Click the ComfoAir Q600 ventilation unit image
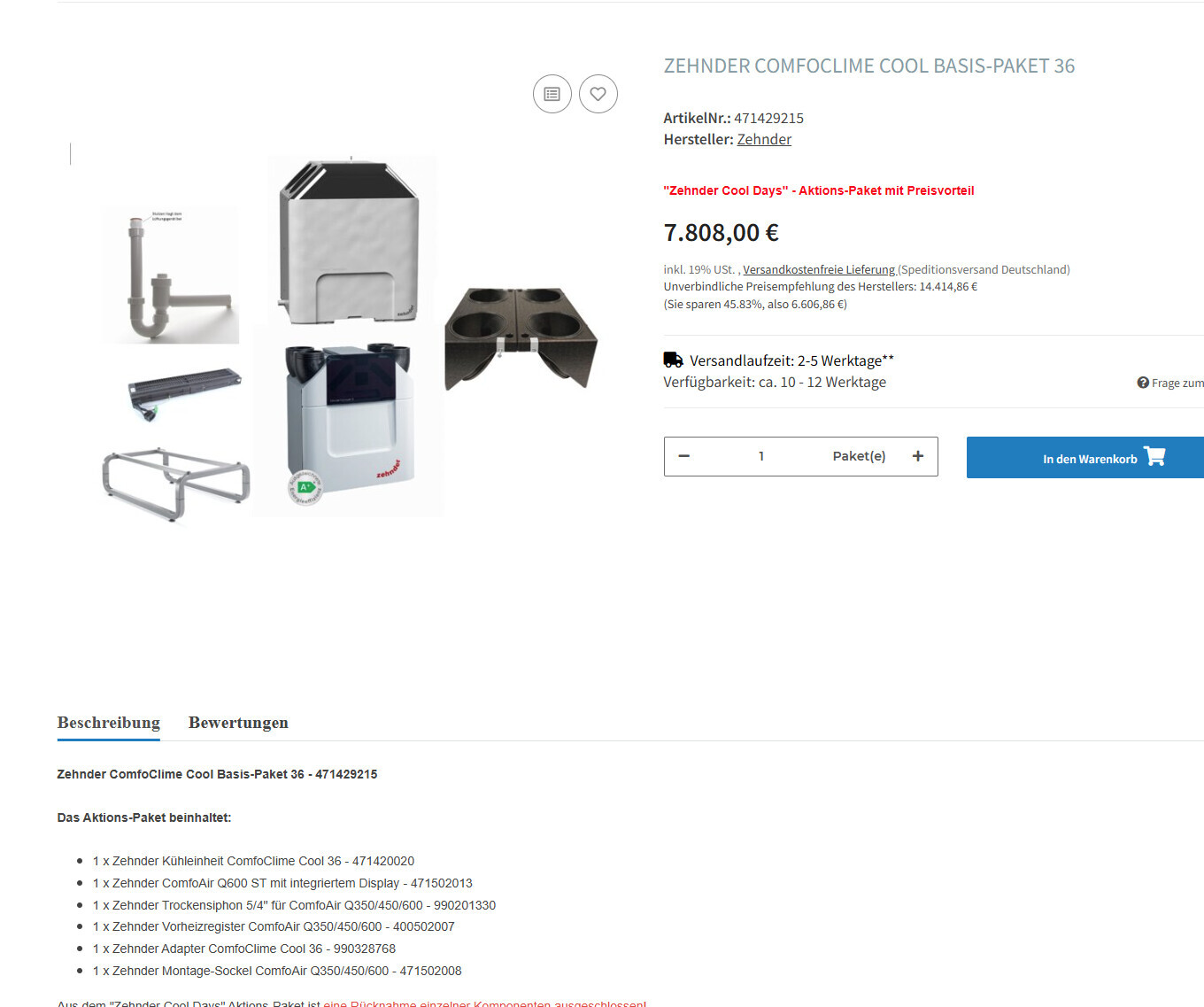The image size is (1204, 1007). coord(350,416)
